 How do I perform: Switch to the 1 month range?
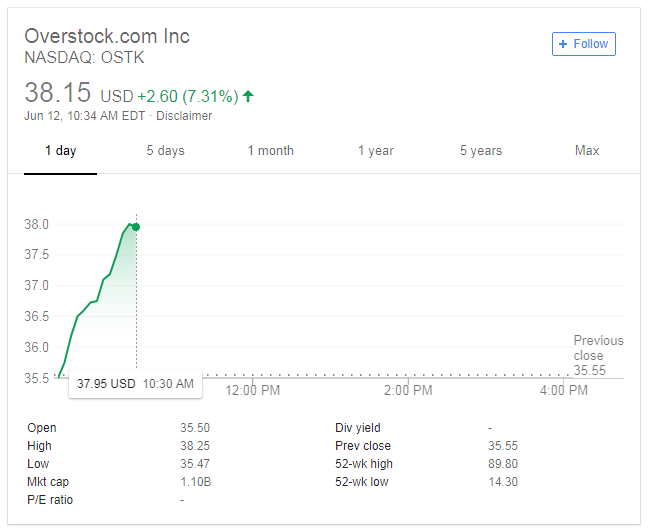[271, 150]
